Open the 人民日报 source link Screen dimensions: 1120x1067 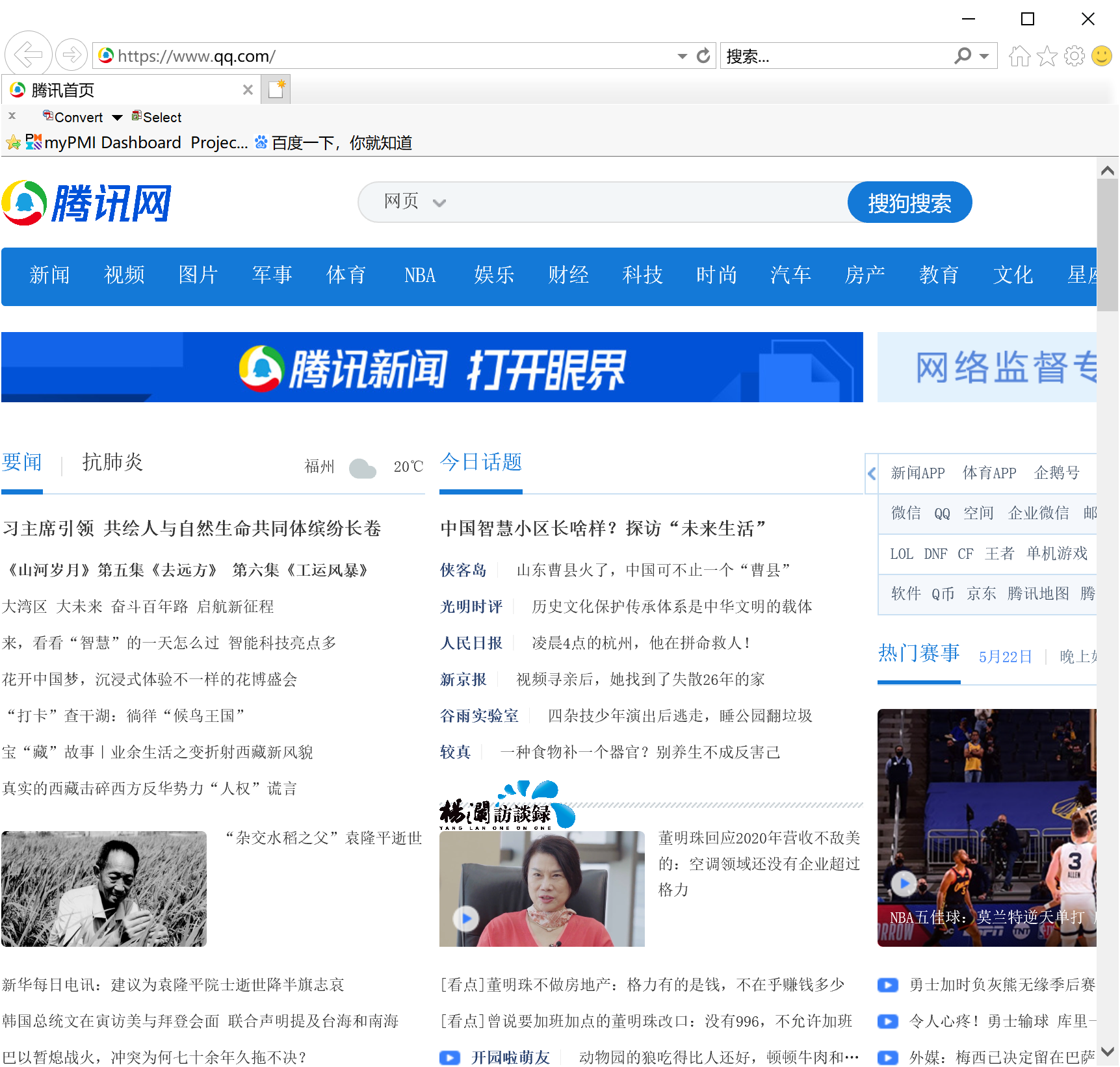tap(471, 643)
